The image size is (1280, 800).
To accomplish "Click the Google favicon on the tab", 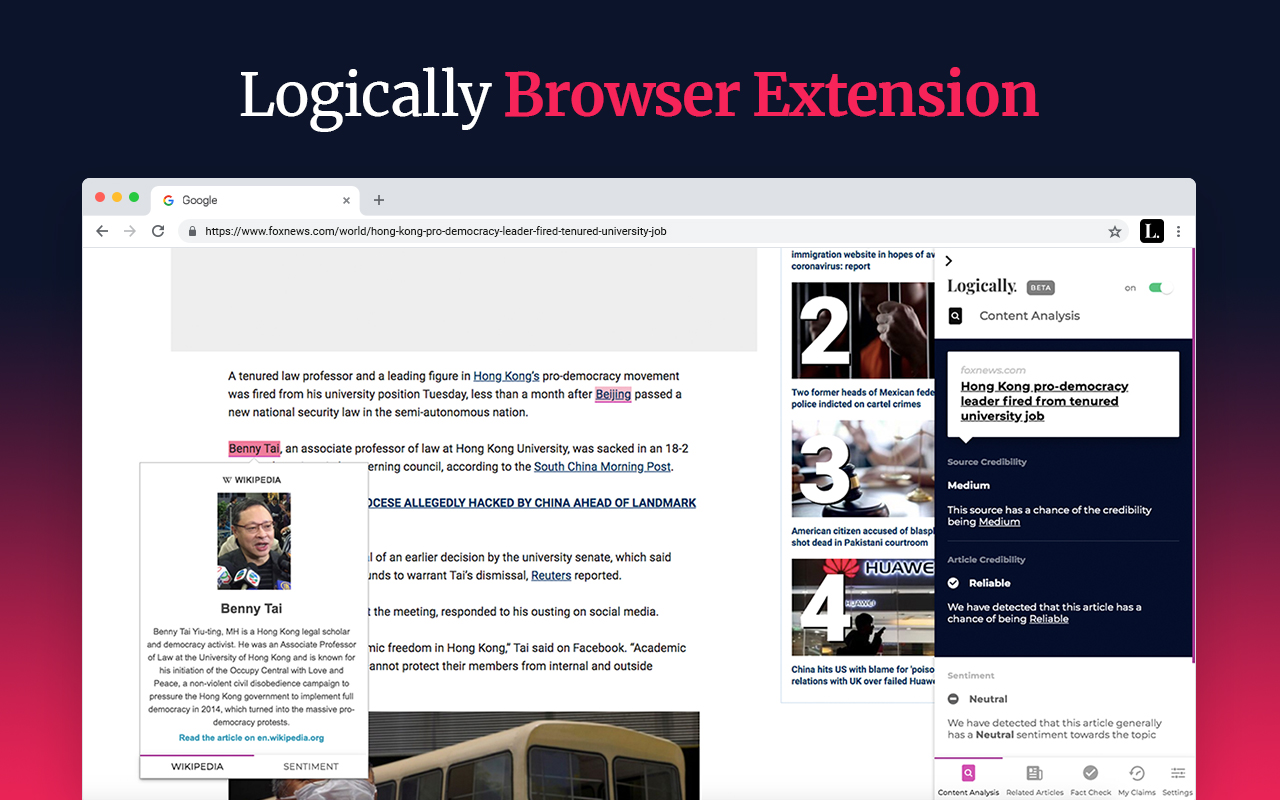I will (x=169, y=200).
